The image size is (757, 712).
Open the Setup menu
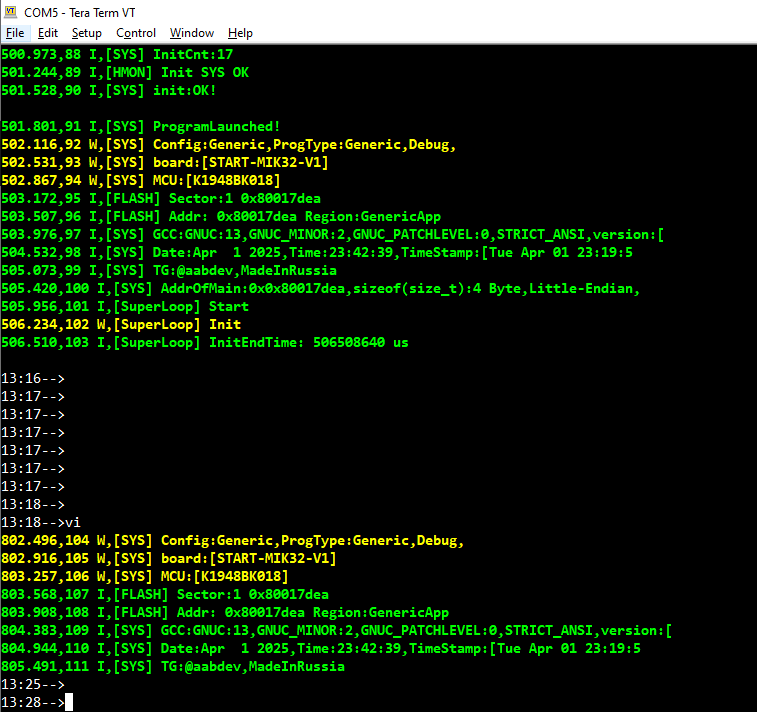(87, 33)
